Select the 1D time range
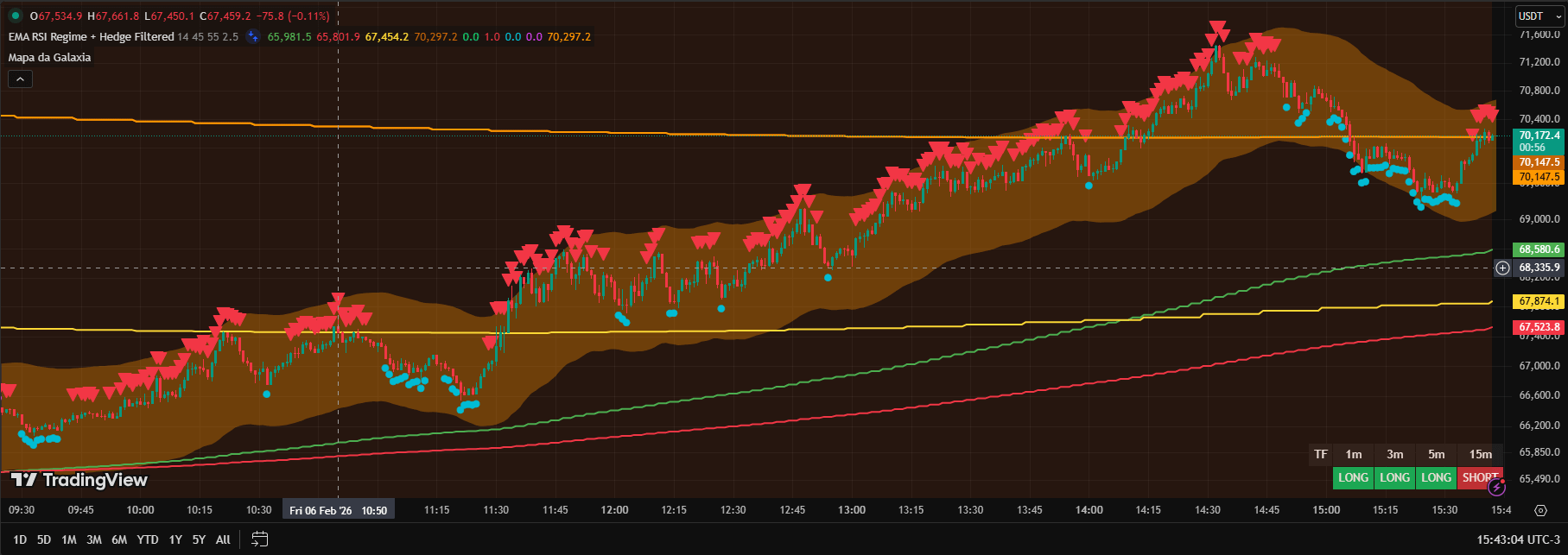Image resolution: width=1568 pixels, height=555 pixels. pyautogui.click(x=19, y=539)
